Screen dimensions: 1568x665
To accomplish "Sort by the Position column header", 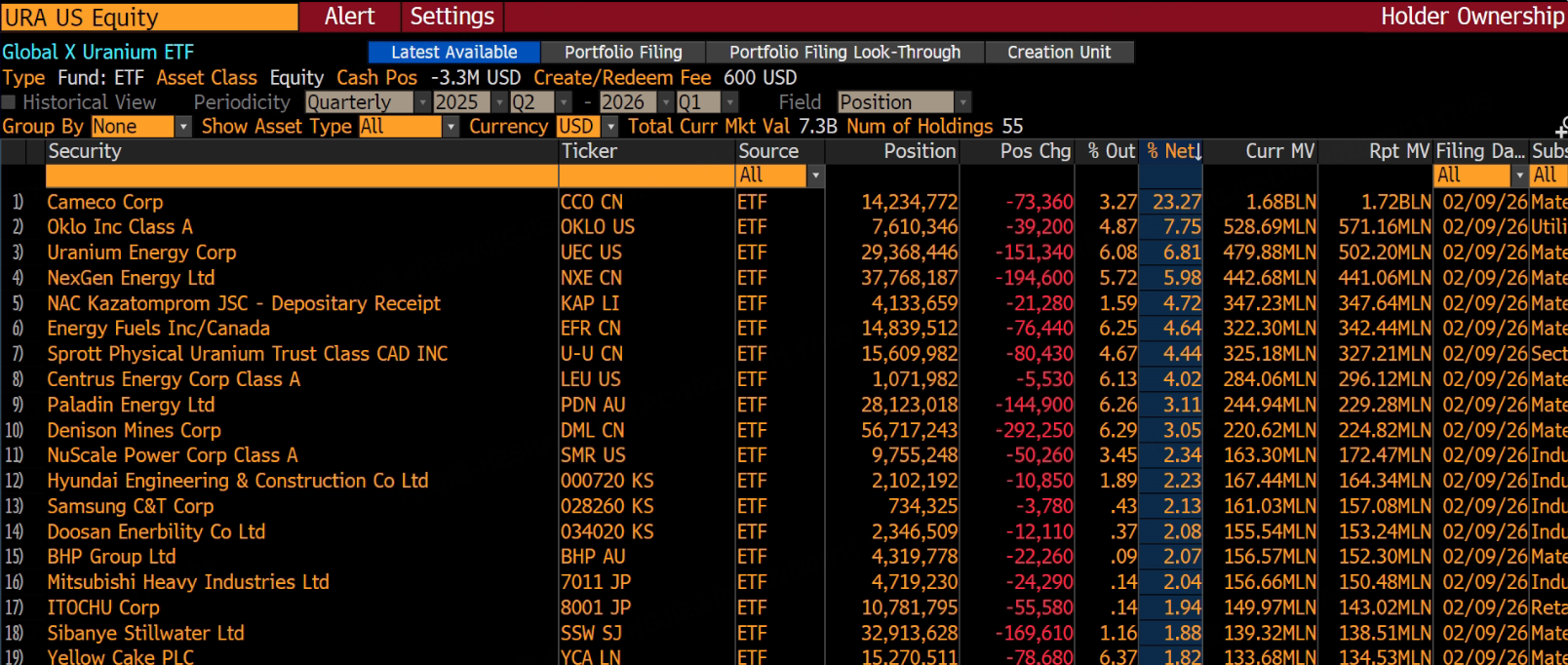I will point(919,151).
